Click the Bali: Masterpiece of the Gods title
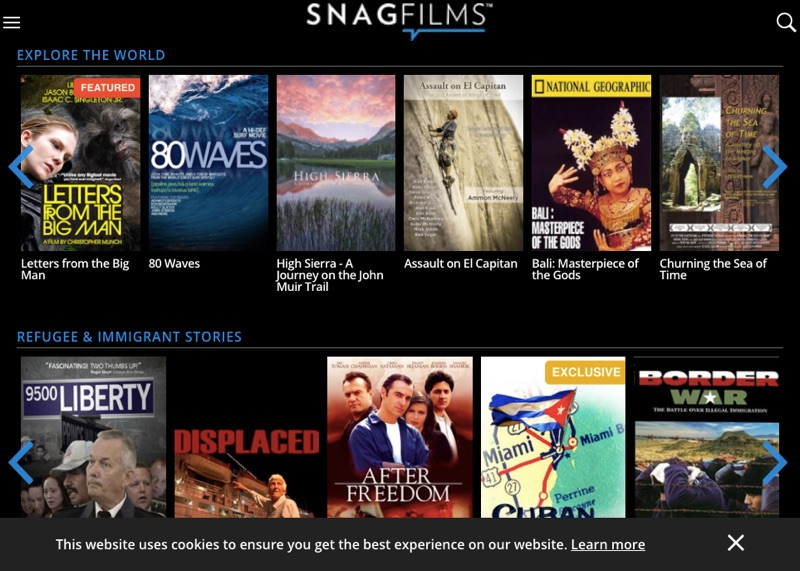This screenshot has width=800, height=571. coord(585,269)
